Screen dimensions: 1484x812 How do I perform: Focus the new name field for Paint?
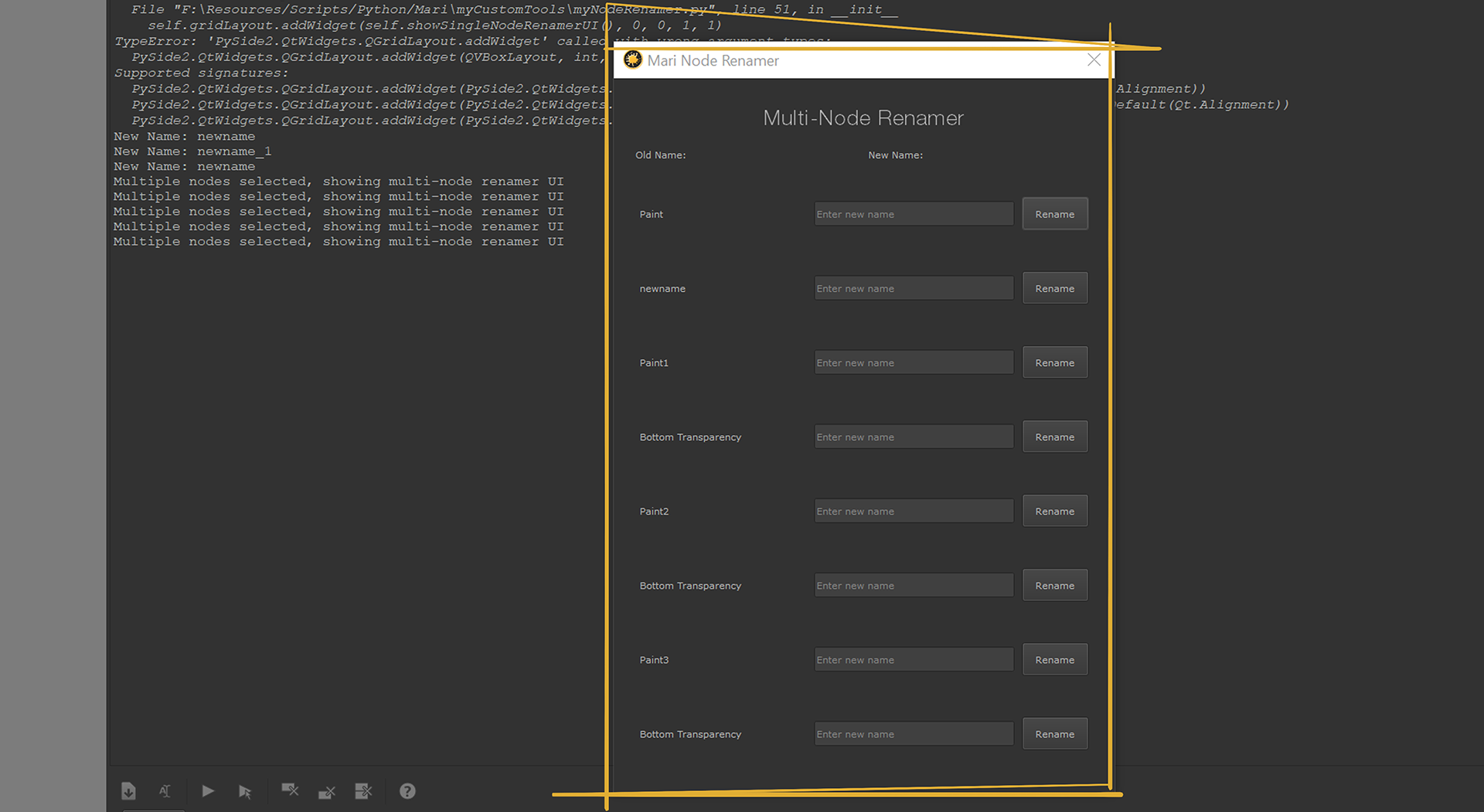(913, 214)
